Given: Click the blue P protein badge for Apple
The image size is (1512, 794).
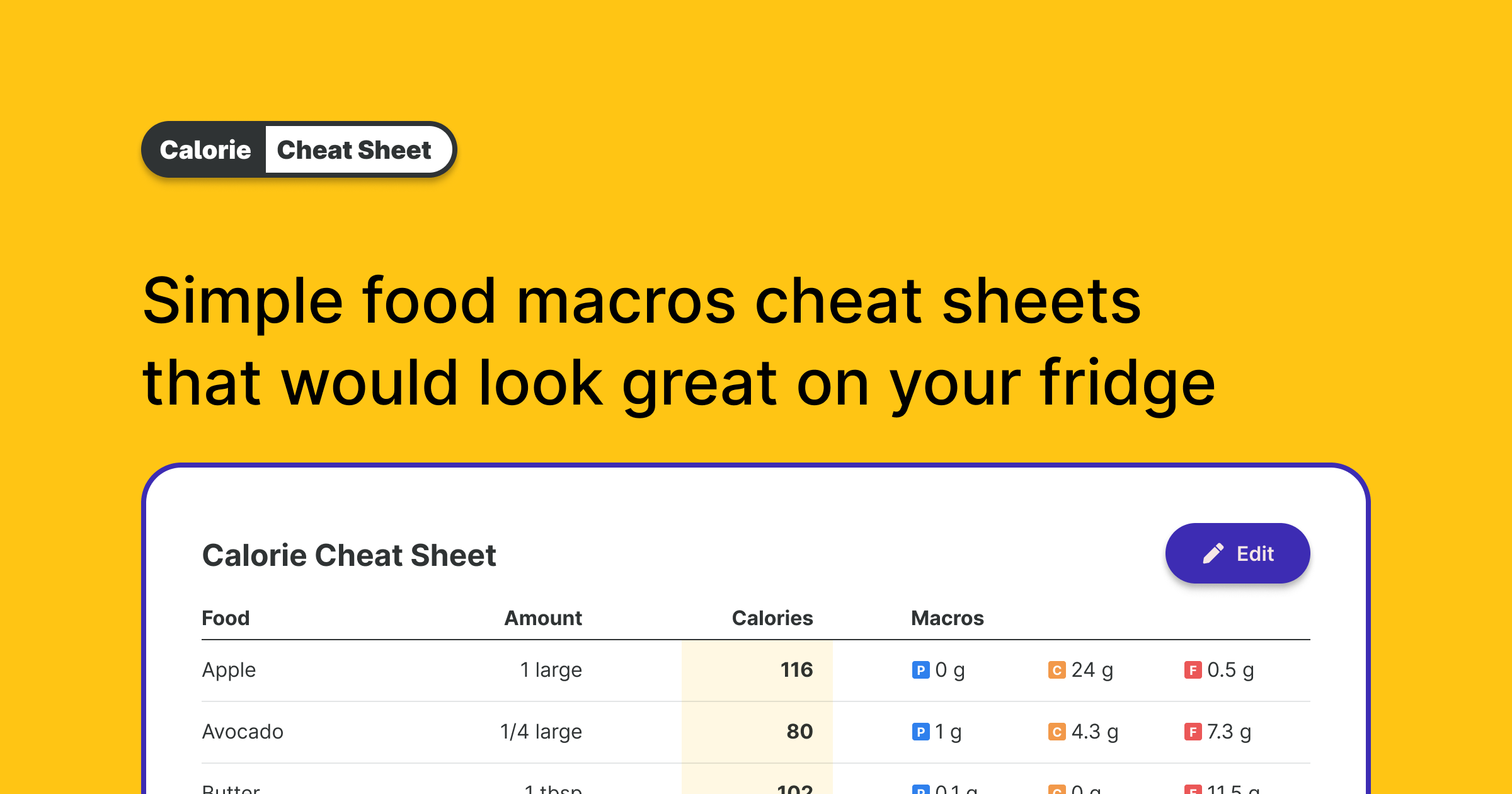Looking at the screenshot, I should [921, 670].
